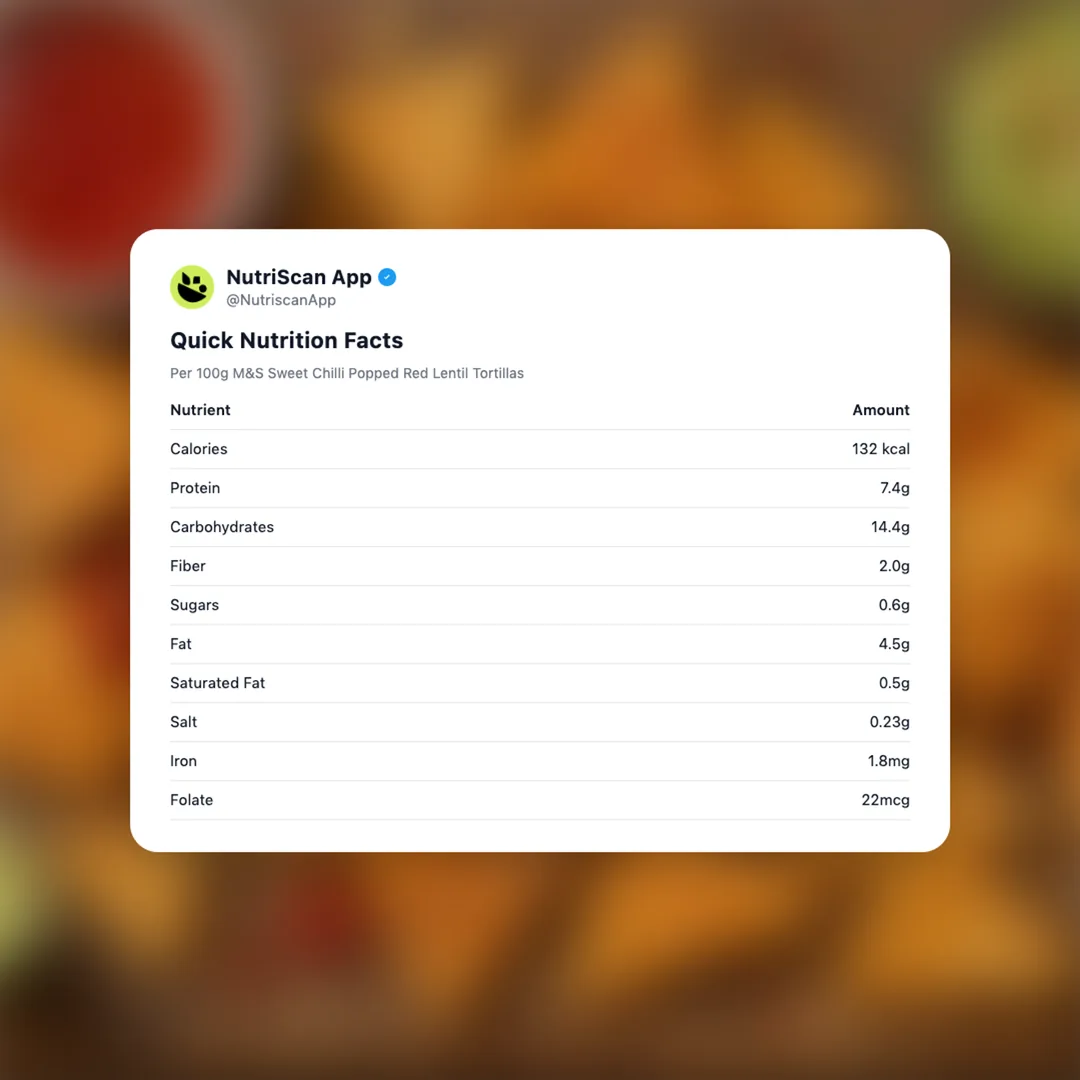
Task: Click the Nutrient column header
Action: click(200, 410)
